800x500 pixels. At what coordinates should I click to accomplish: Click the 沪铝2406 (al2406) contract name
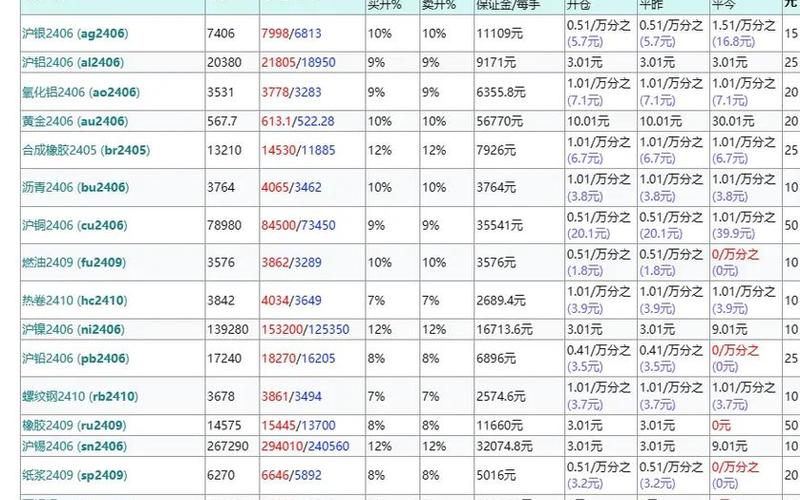coord(72,62)
